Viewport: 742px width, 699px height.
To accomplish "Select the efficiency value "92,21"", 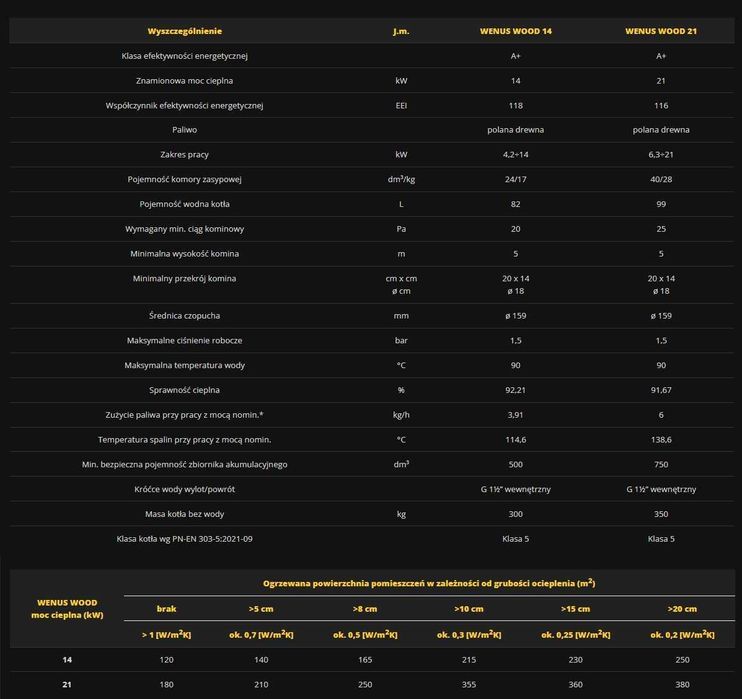I will click(x=515, y=390).
